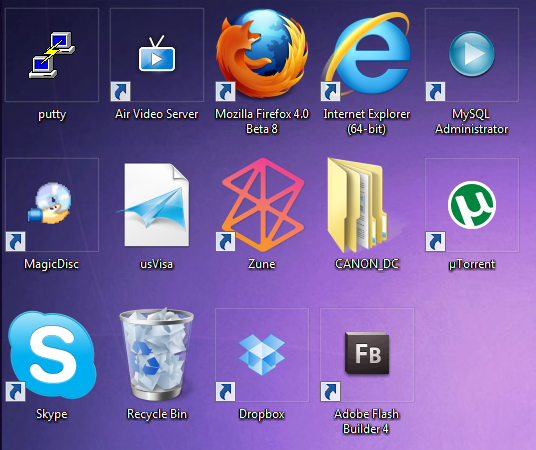
Task: Select the putty desktop icon
Action: coord(52,55)
